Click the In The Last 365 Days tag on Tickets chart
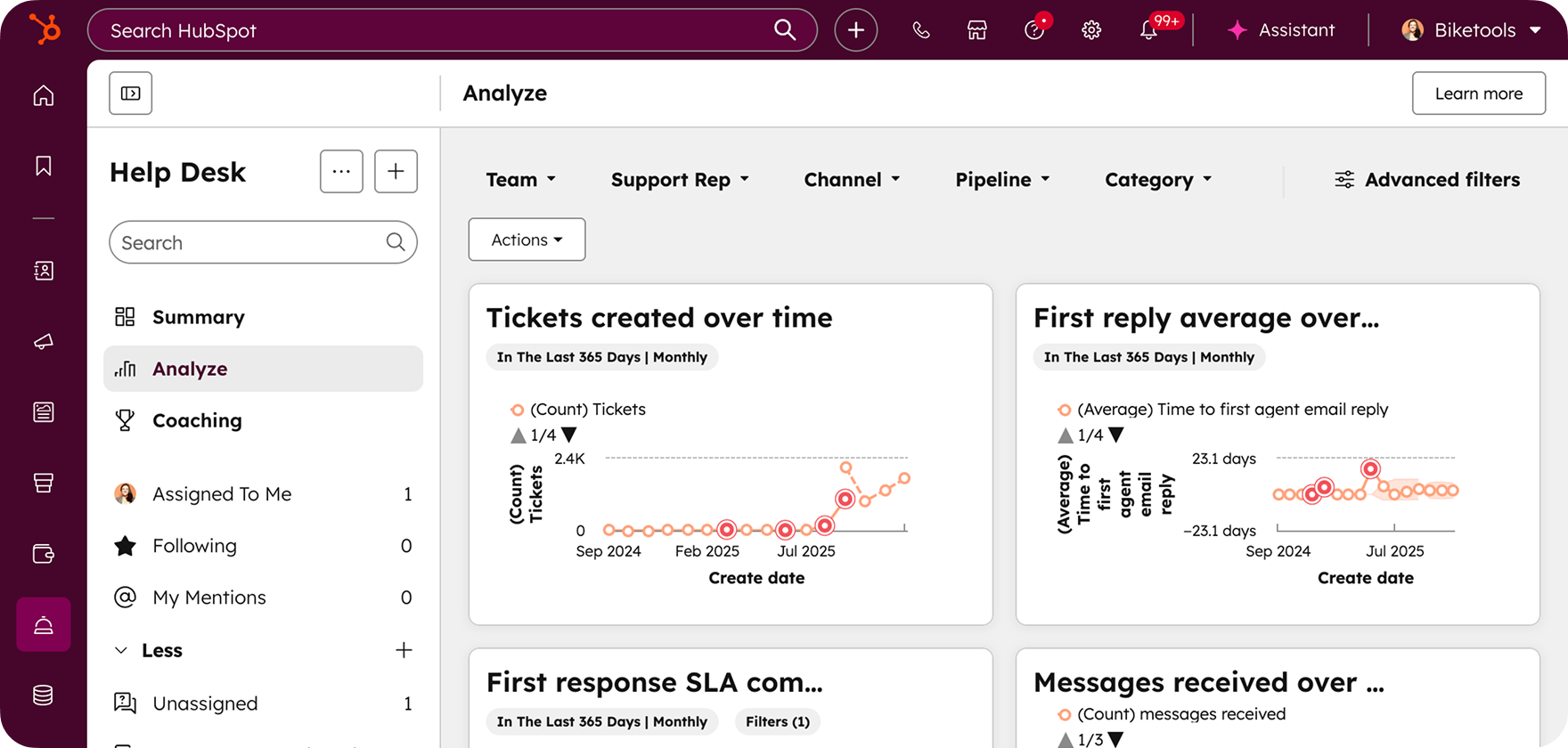 pos(601,357)
